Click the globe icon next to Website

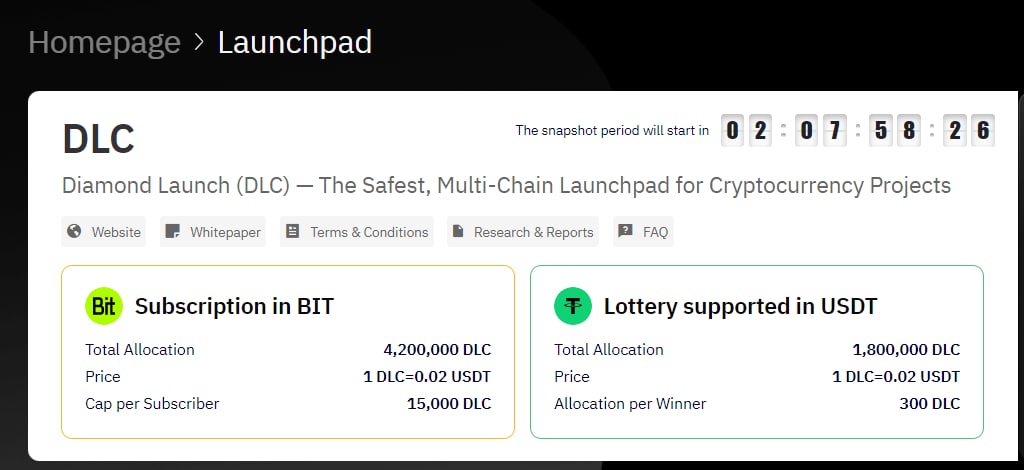pos(74,232)
